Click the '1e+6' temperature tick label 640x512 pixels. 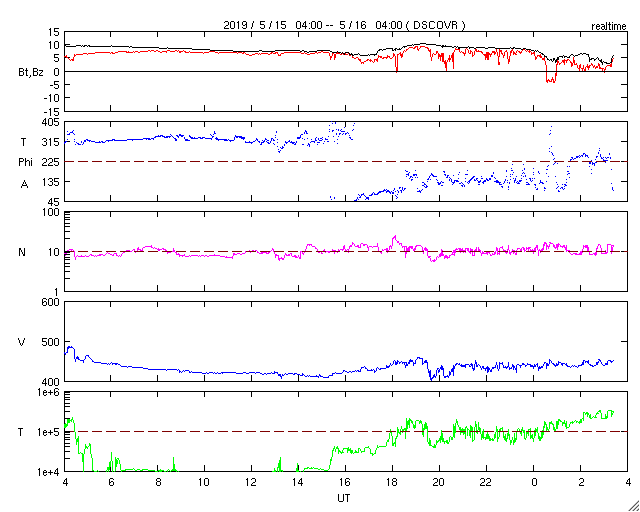click(49, 392)
